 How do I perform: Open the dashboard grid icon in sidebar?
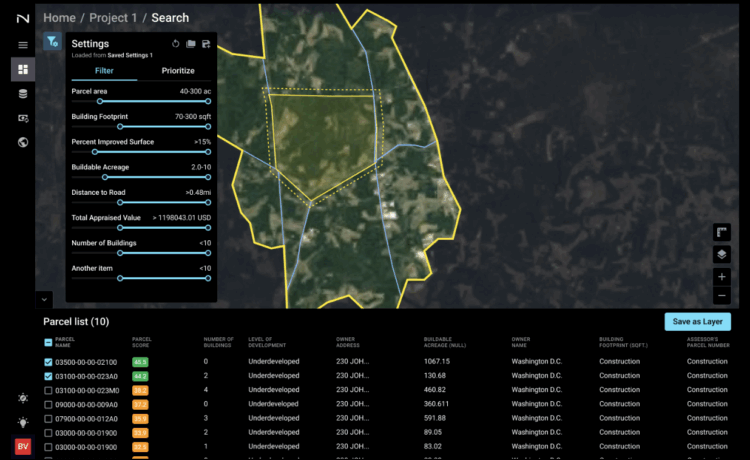pos(22,69)
